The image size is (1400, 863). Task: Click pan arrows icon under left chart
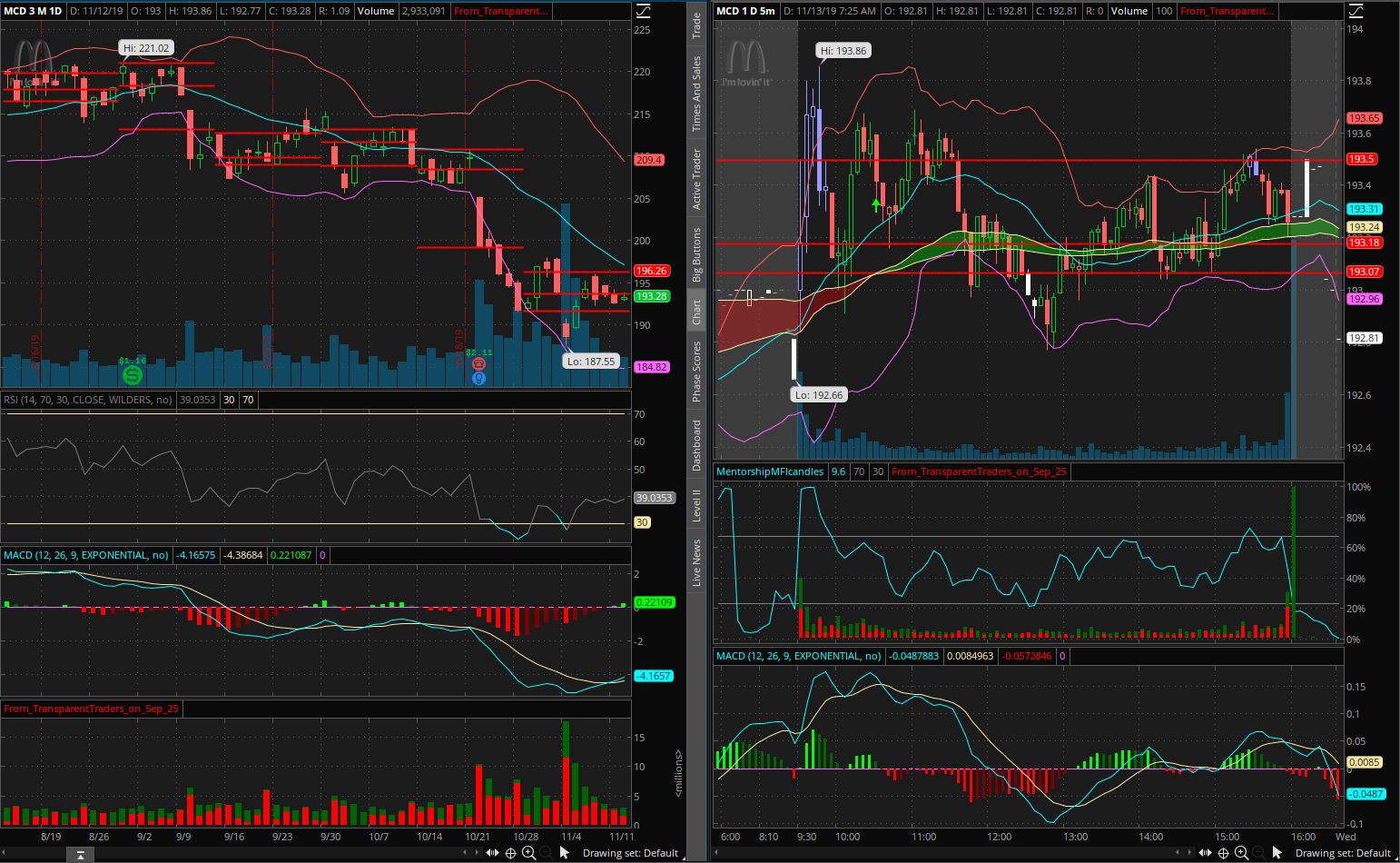(x=492, y=852)
